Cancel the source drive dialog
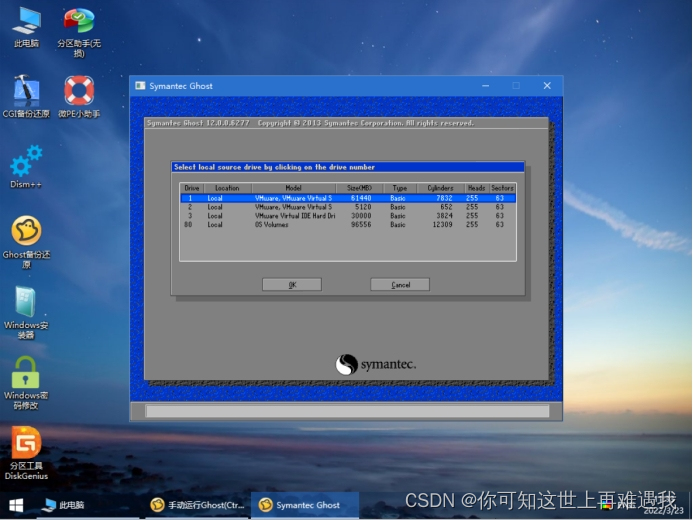 coord(400,285)
